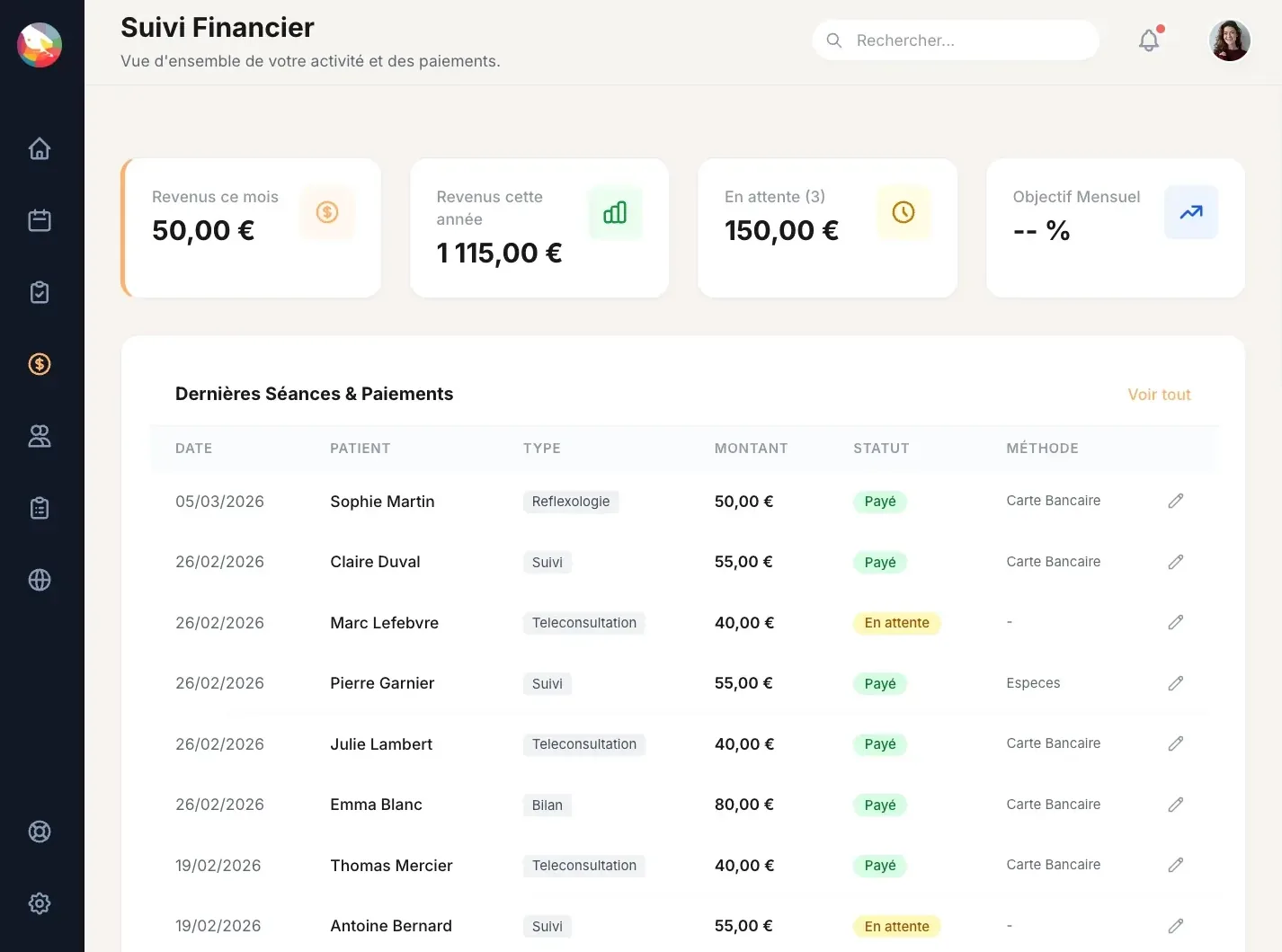Open the patients section via the people icon
This screenshot has height=952, width=1282.
point(40,436)
